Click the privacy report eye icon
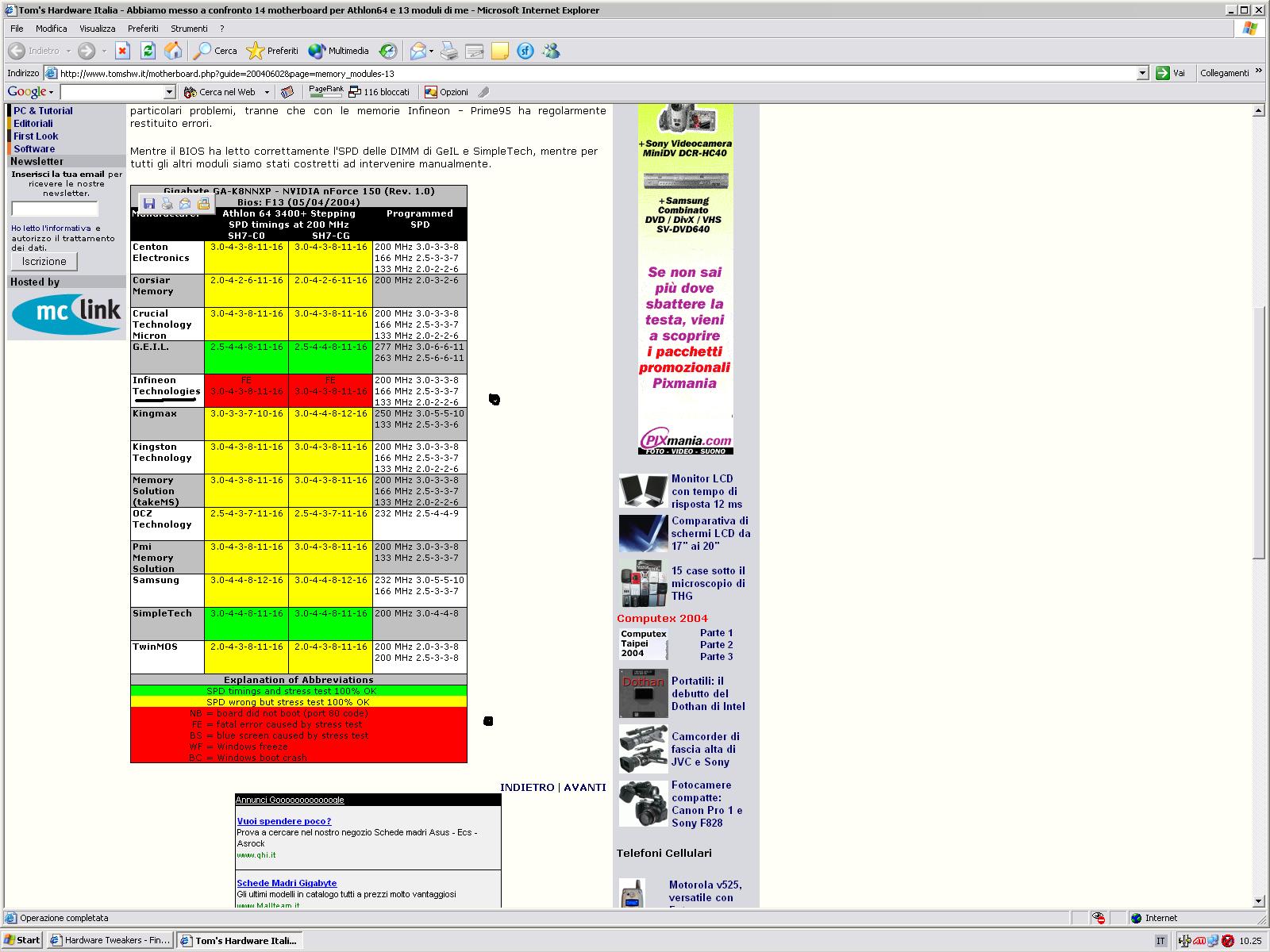The height and width of the screenshot is (952, 1270). pos(1099,918)
